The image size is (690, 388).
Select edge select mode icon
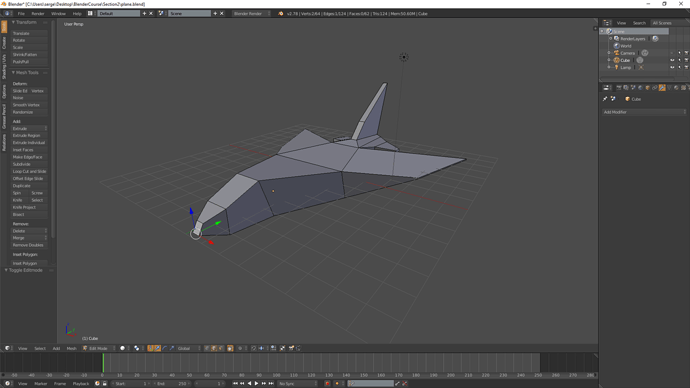click(213, 348)
